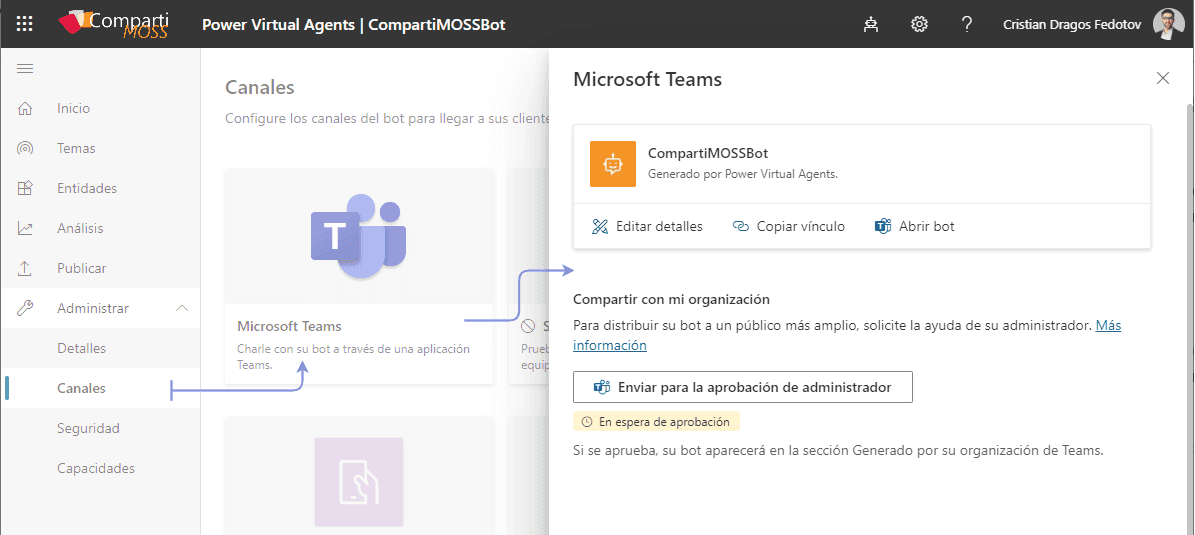This screenshot has height=535, width=1195.
Task: Click the Análisis chart icon
Action: click(x=25, y=228)
